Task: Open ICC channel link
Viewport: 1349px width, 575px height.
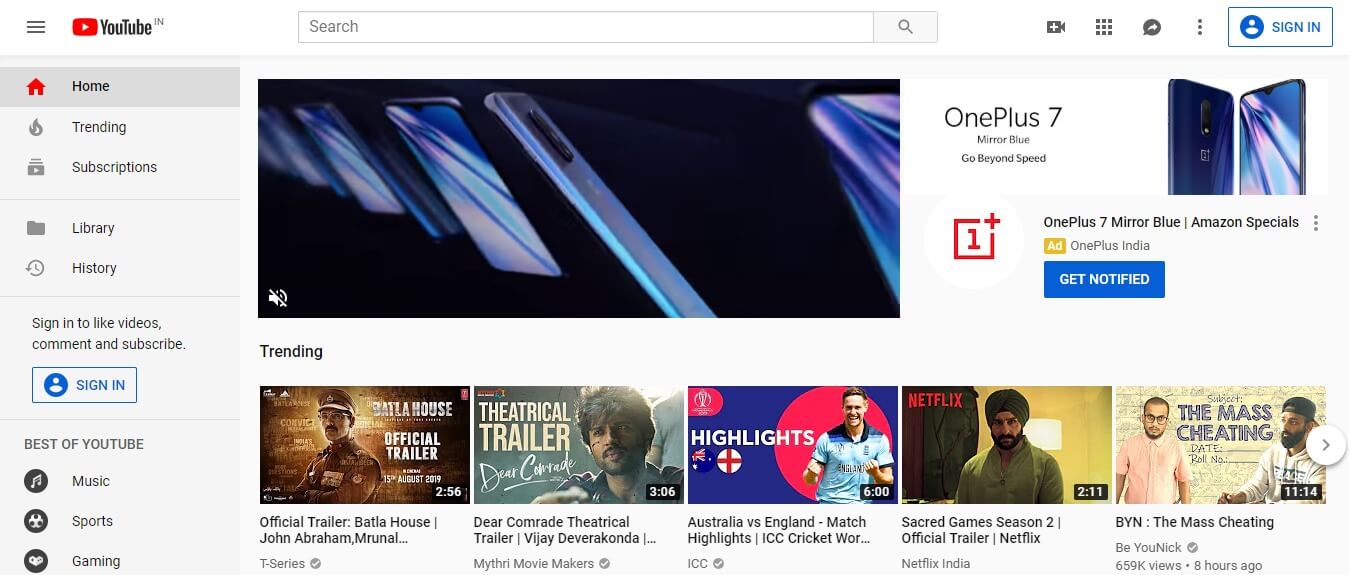Action: pos(698,564)
